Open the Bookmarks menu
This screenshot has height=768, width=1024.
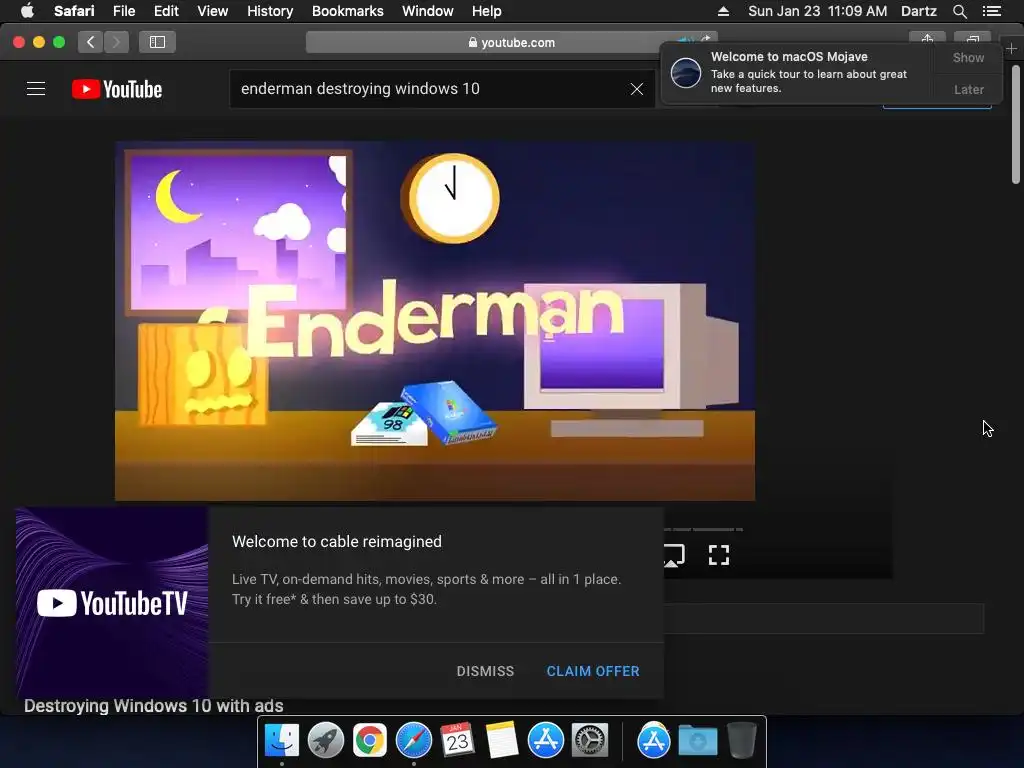(347, 11)
